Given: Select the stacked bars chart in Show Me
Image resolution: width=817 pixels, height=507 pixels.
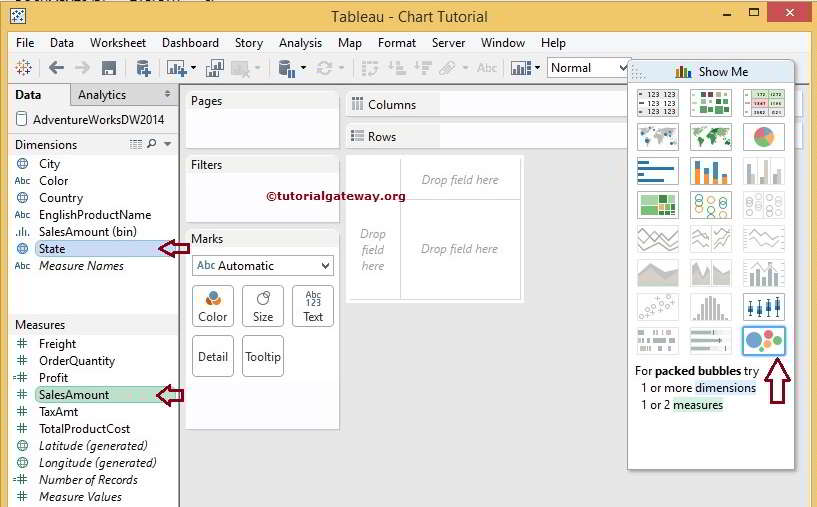Looking at the screenshot, I should [x=711, y=171].
